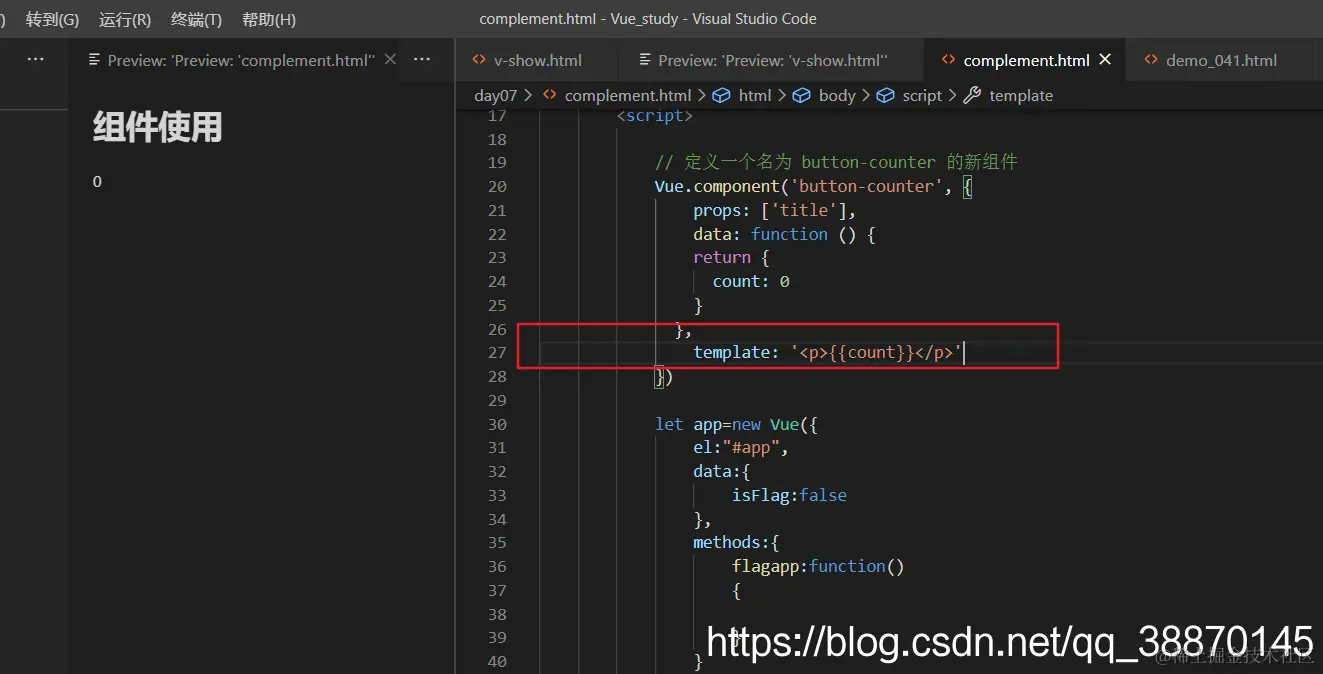Switch to the demo_041.html tab
The image size is (1323, 674).
point(1221,60)
